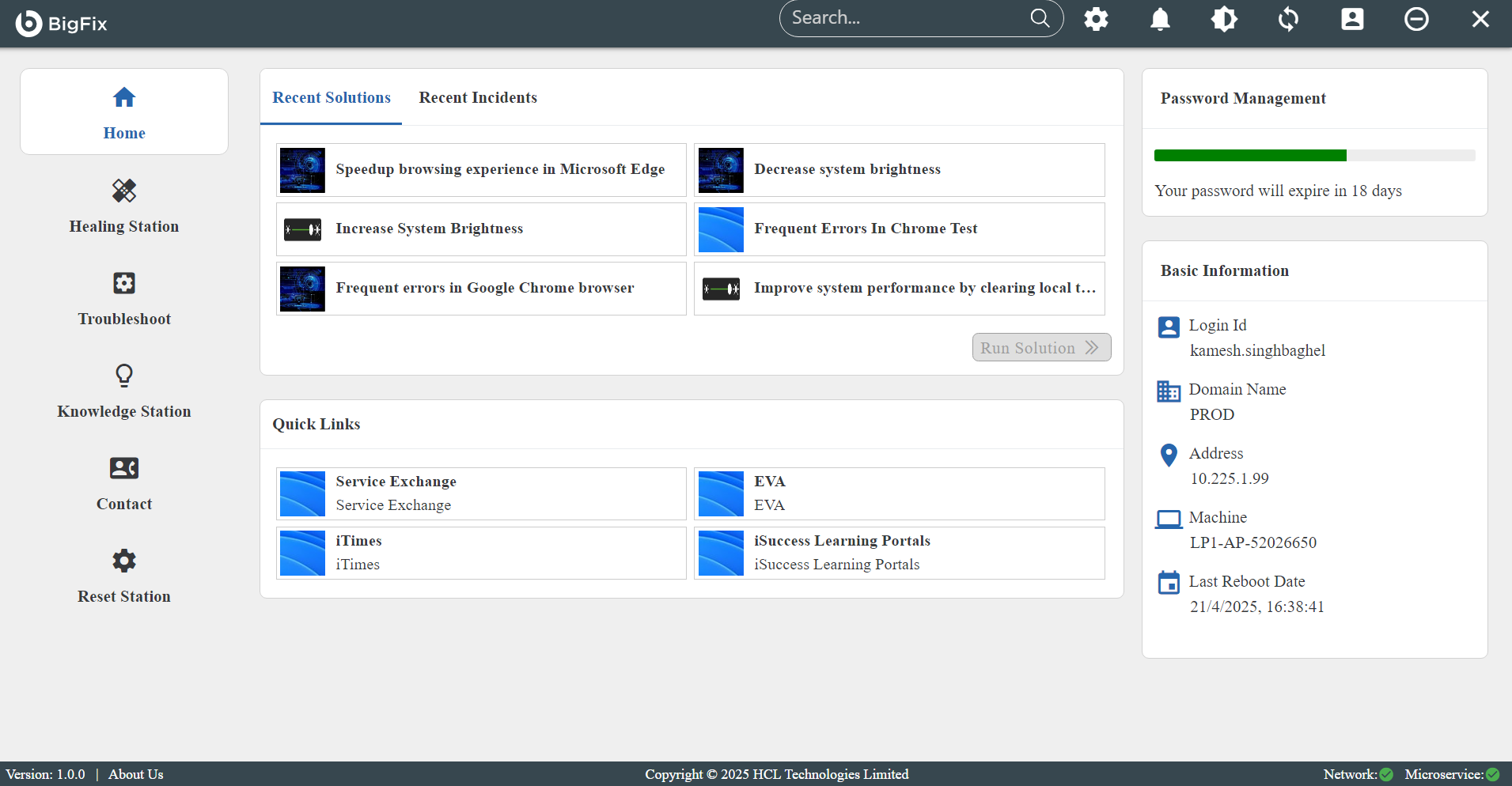Image resolution: width=1512 pixels, height=786 pixels.
Task: Select 'Decrease system brightness' solution title
Action: coord(847,169)
